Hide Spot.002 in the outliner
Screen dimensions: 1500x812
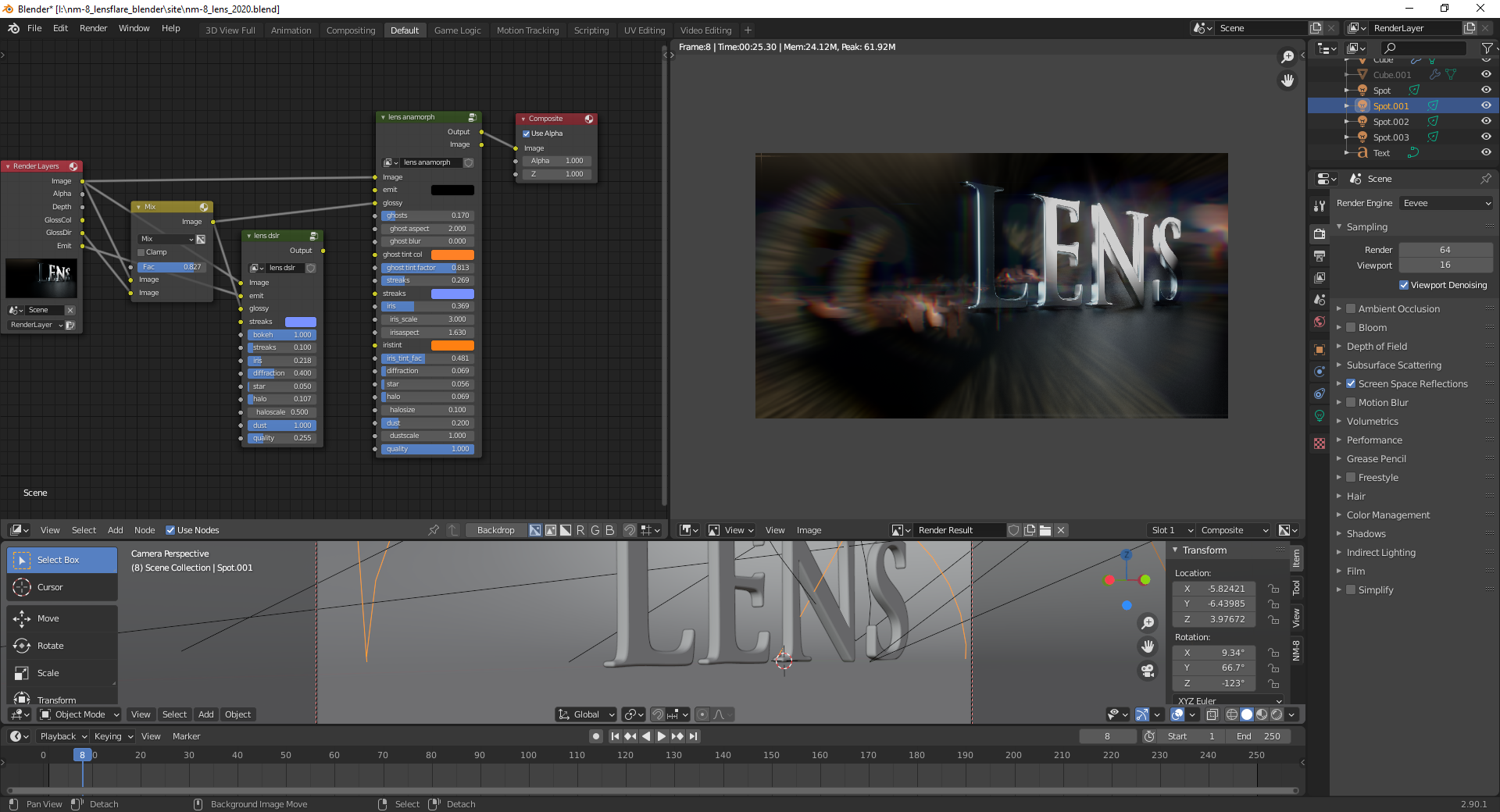pyautogui.click(x=1486, y=122)
